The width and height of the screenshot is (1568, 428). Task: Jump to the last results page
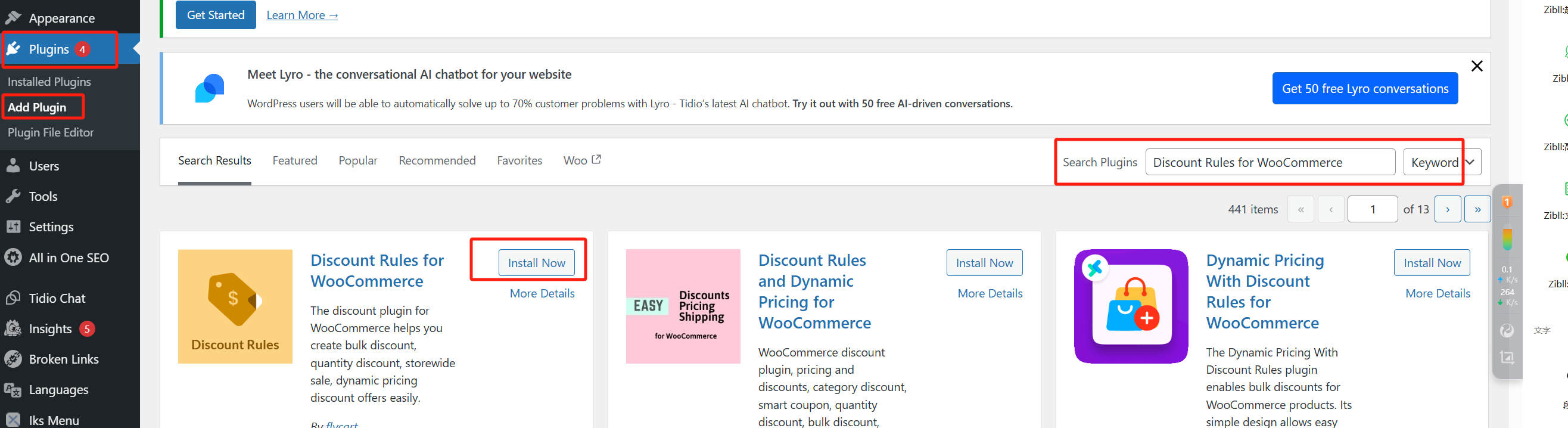click(1477, 209)
